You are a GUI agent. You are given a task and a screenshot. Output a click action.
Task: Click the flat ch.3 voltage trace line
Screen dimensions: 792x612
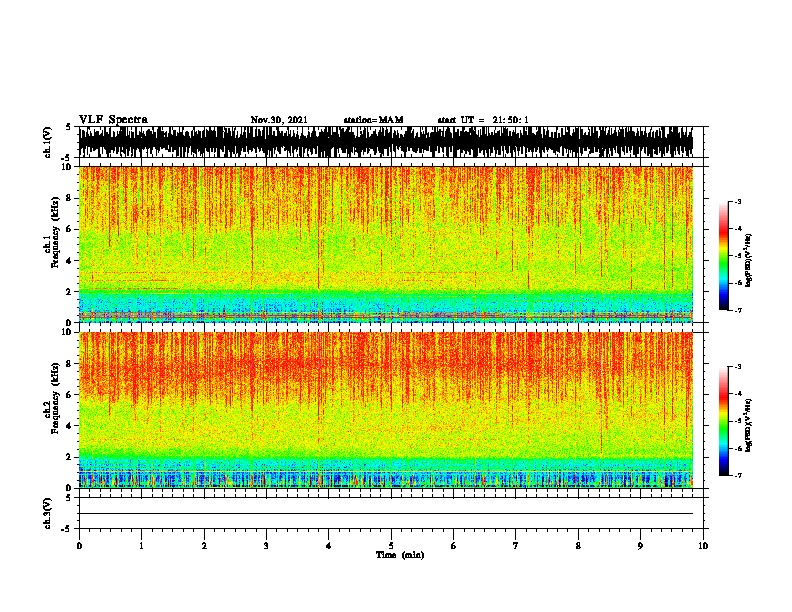point(386,514)
